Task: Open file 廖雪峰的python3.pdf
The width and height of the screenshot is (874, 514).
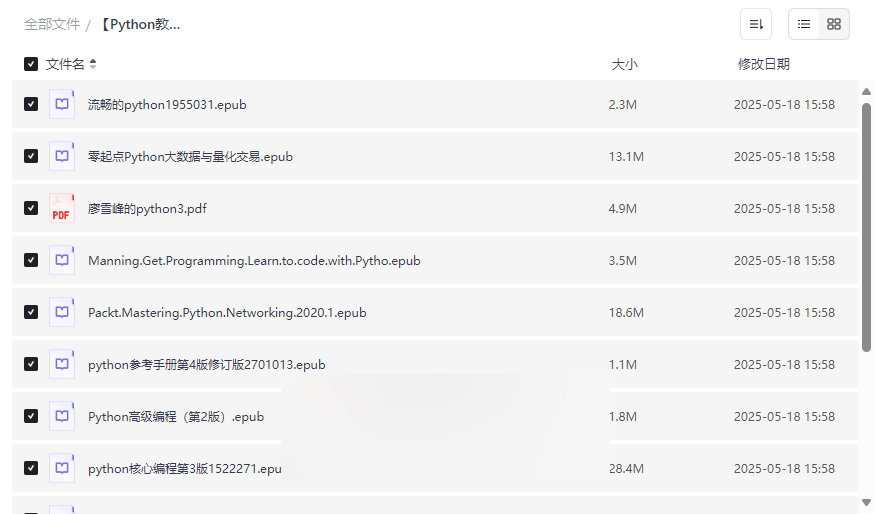Action: tap(147, 208)
